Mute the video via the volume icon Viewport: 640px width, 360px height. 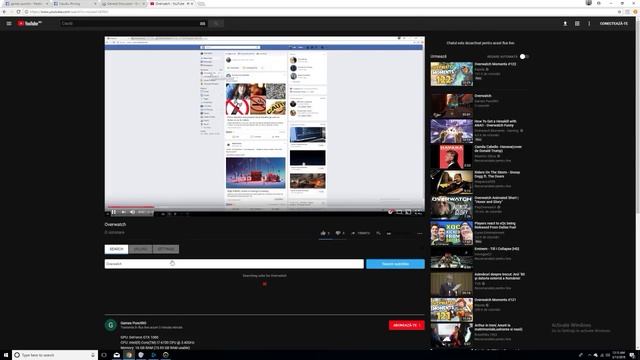coord(132,212)
